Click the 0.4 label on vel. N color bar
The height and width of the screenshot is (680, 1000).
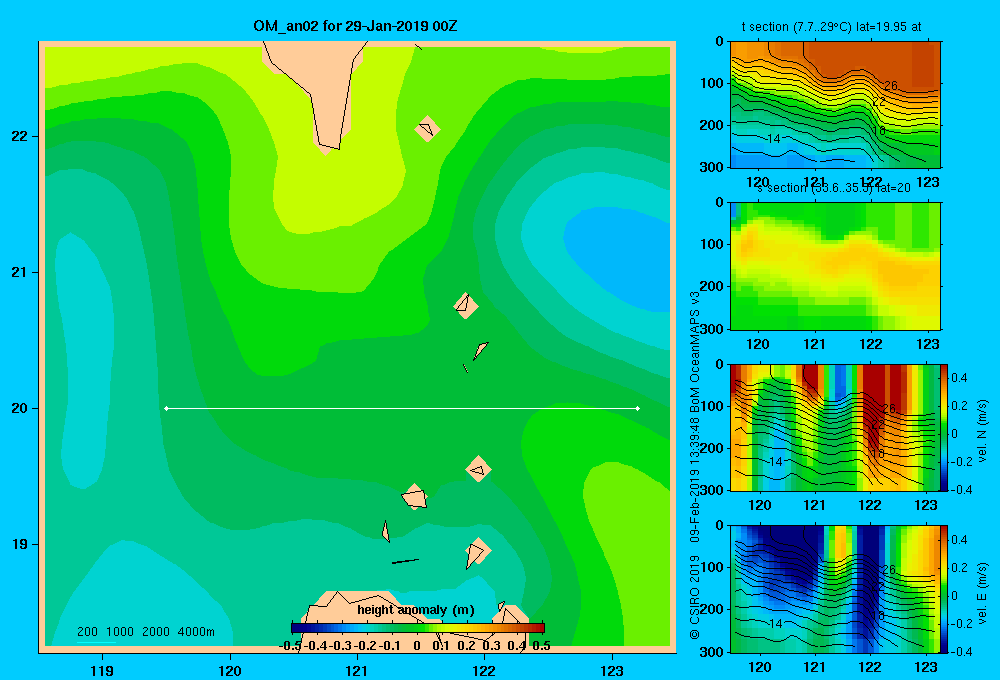coord(959,378)
